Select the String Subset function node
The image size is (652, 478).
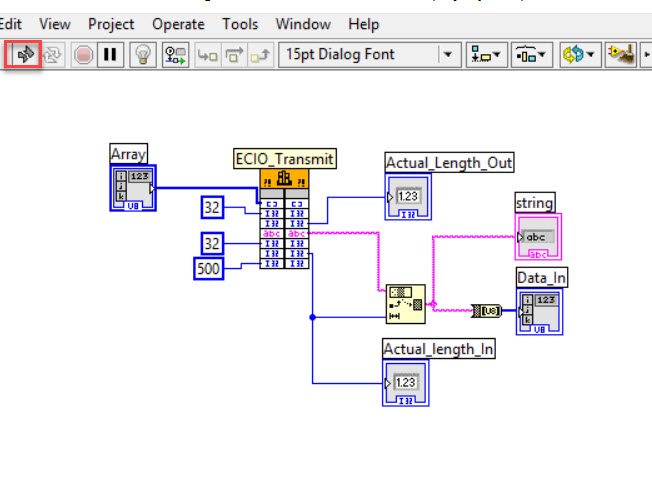(x=405, y=304)
